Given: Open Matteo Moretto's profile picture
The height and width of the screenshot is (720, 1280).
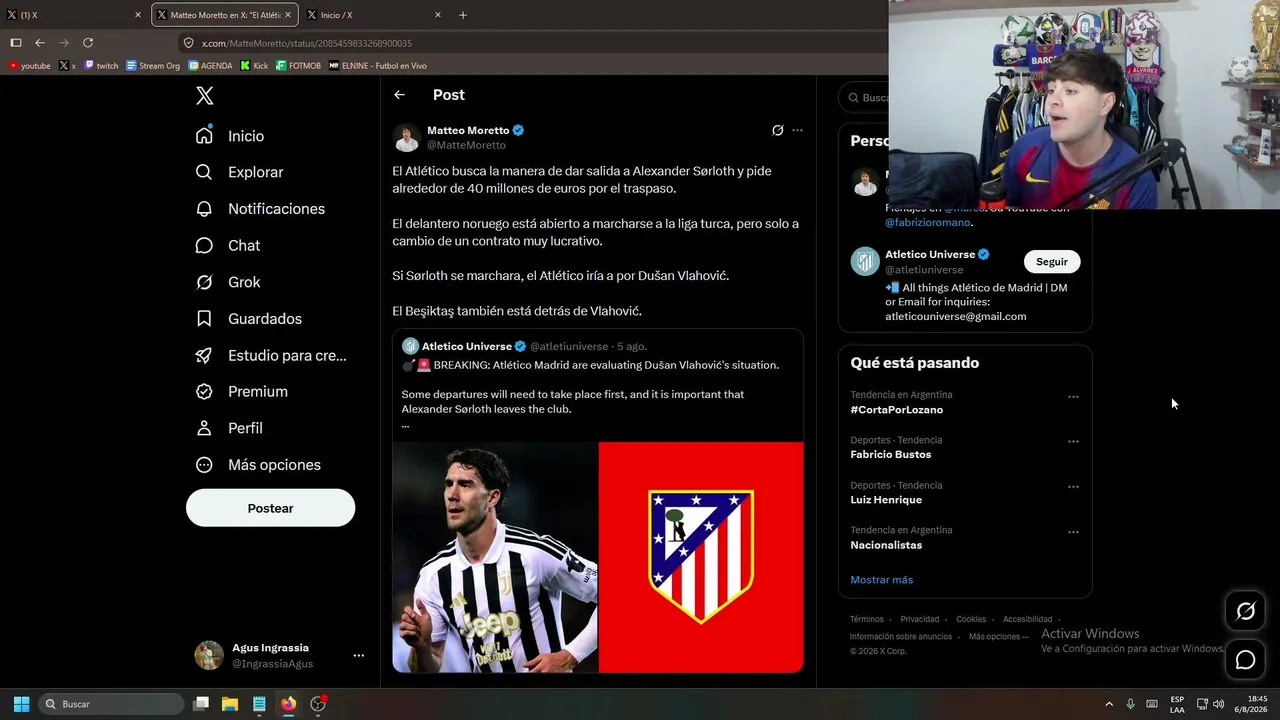Looking at the screenshot, I should point(406,137).
